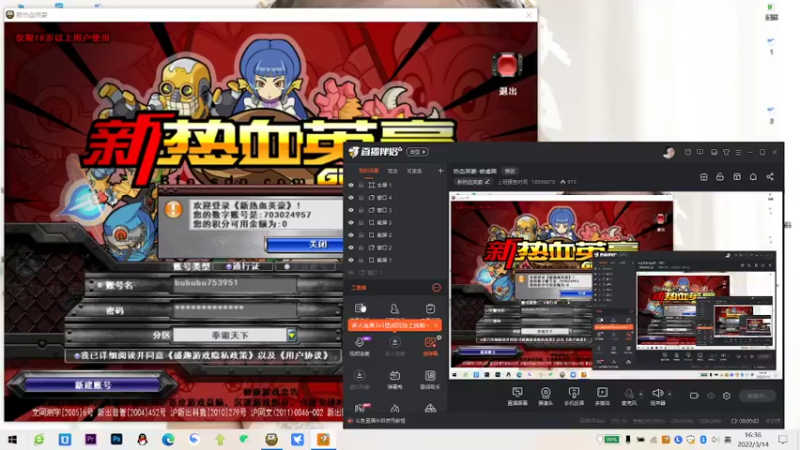Add a multimedia source from bottom toolbar

click(x=603, y=395)
